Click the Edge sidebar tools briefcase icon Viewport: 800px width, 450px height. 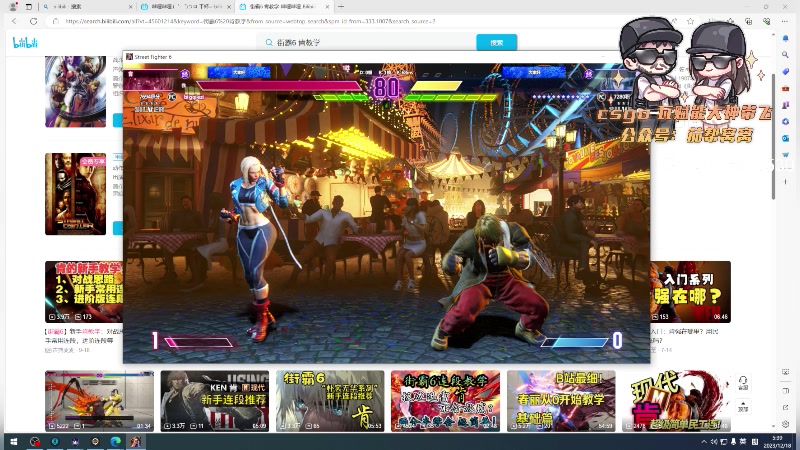(786, 88)
